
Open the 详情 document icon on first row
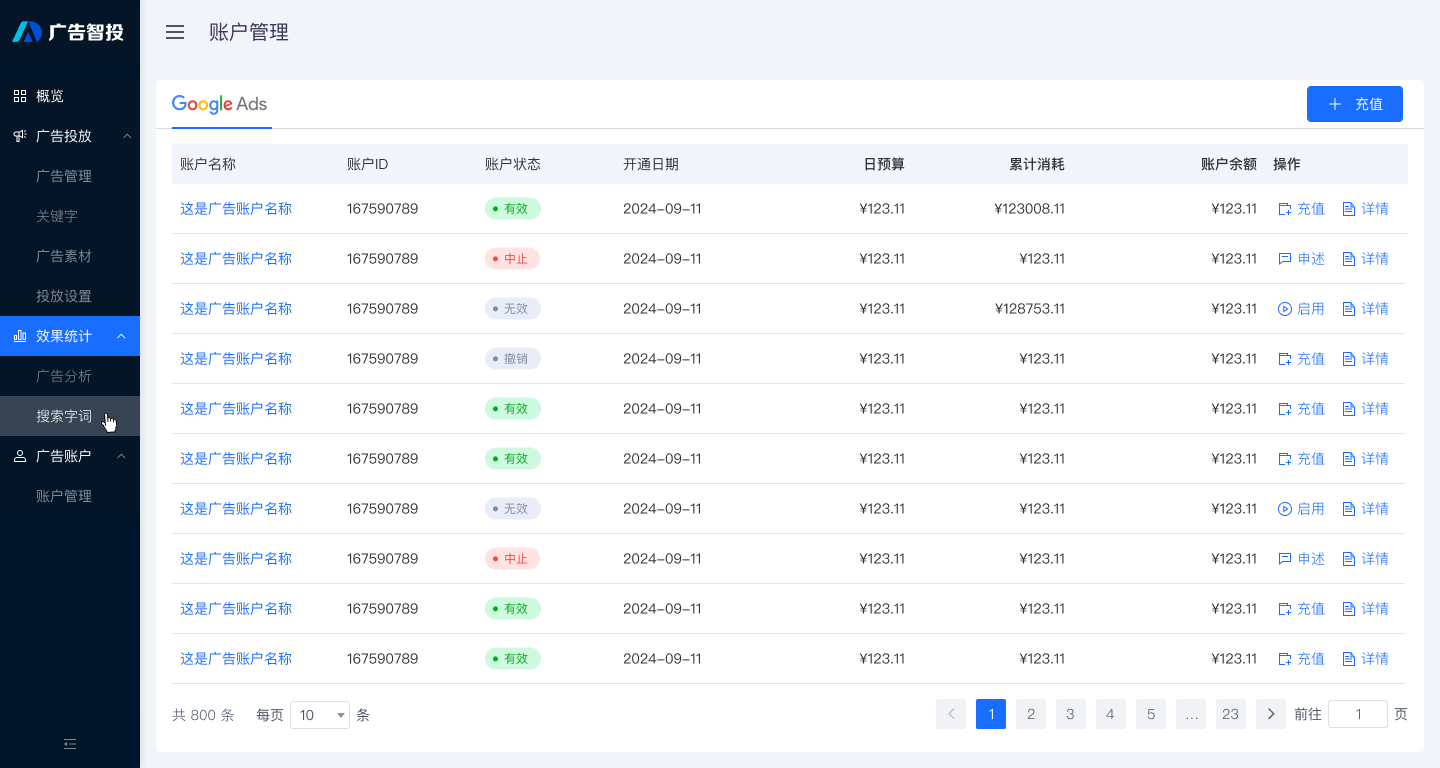1348,208
